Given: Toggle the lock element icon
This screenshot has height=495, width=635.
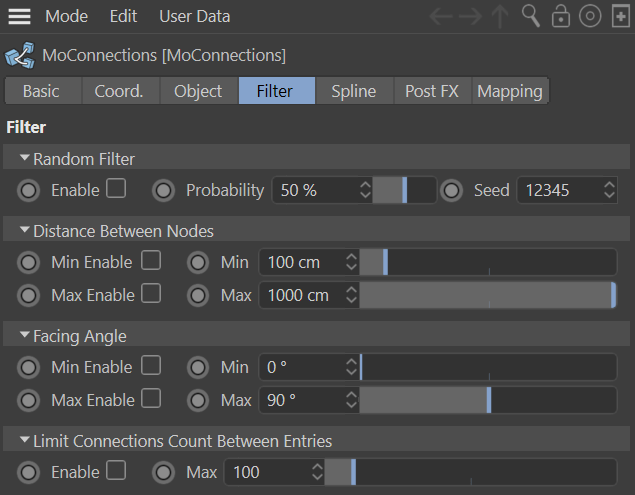Looking at the screenshot, I should click(x=561, y=17).
